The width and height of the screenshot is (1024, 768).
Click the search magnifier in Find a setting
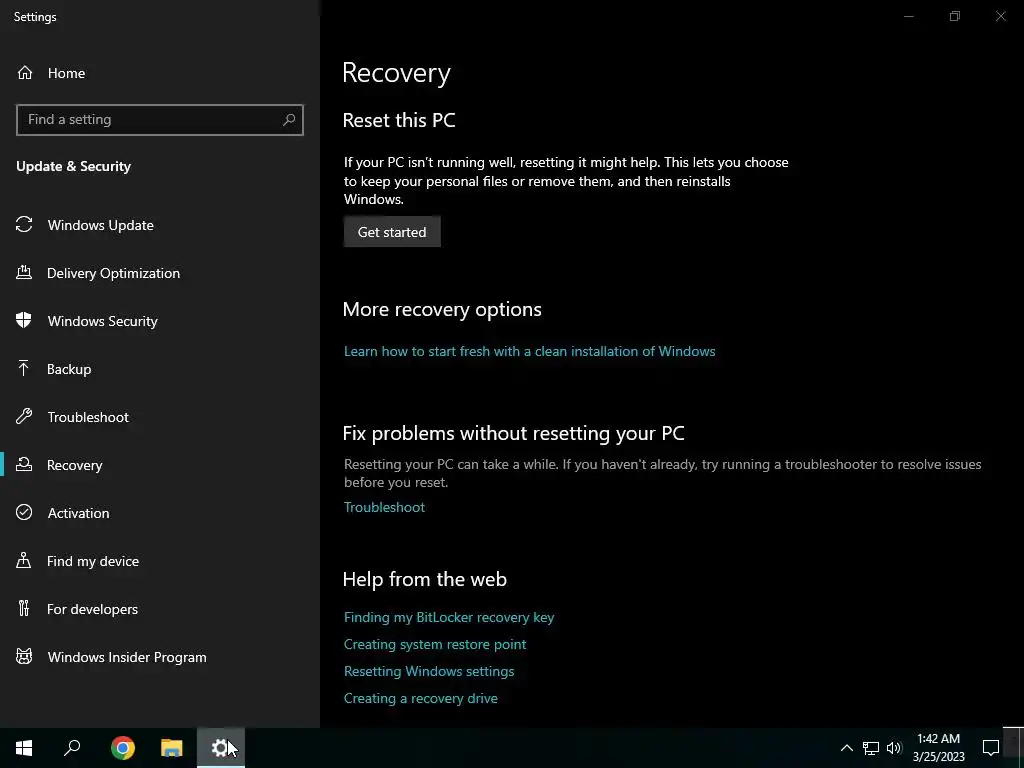click(289, 120)
